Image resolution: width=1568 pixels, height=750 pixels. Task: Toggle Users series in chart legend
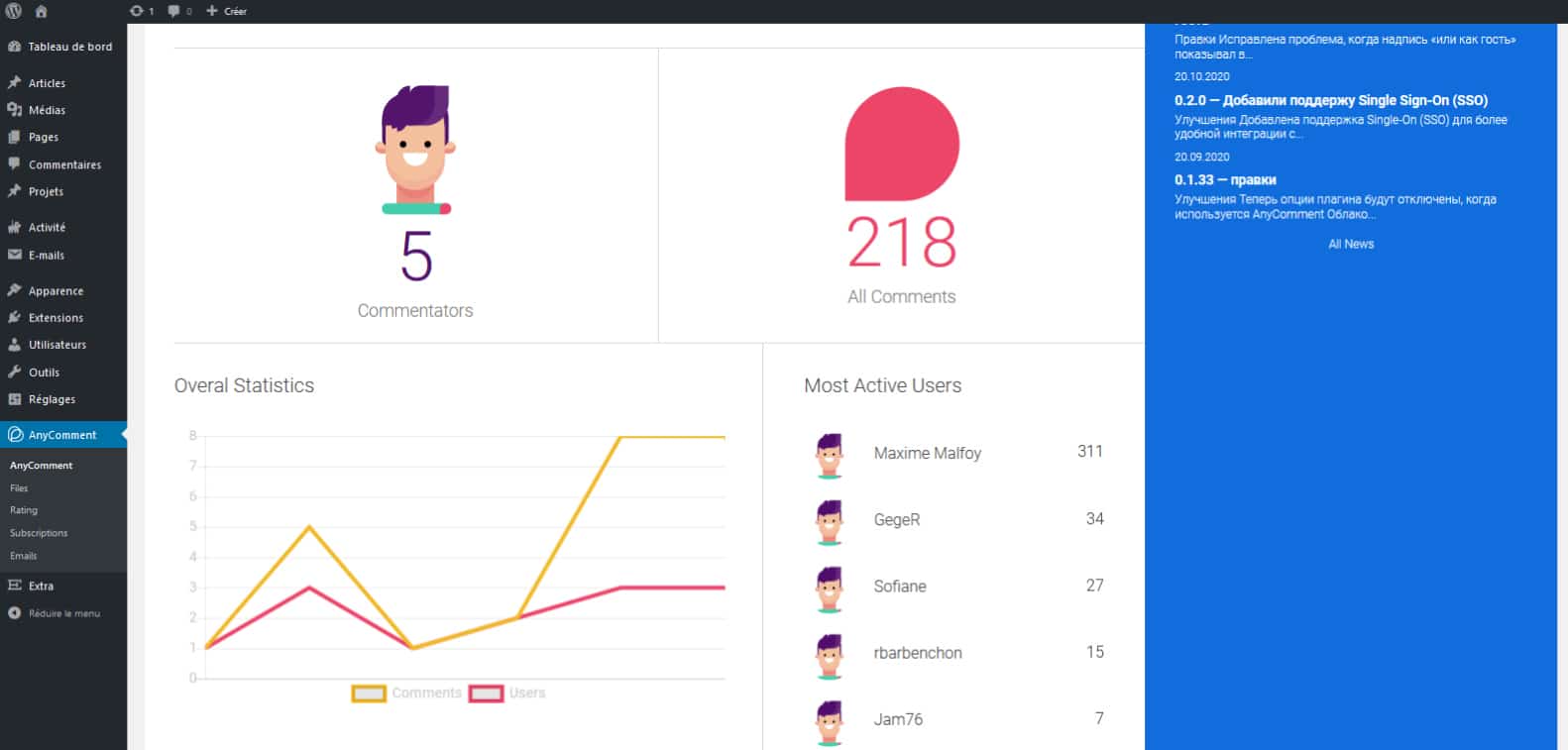(507, 694)
